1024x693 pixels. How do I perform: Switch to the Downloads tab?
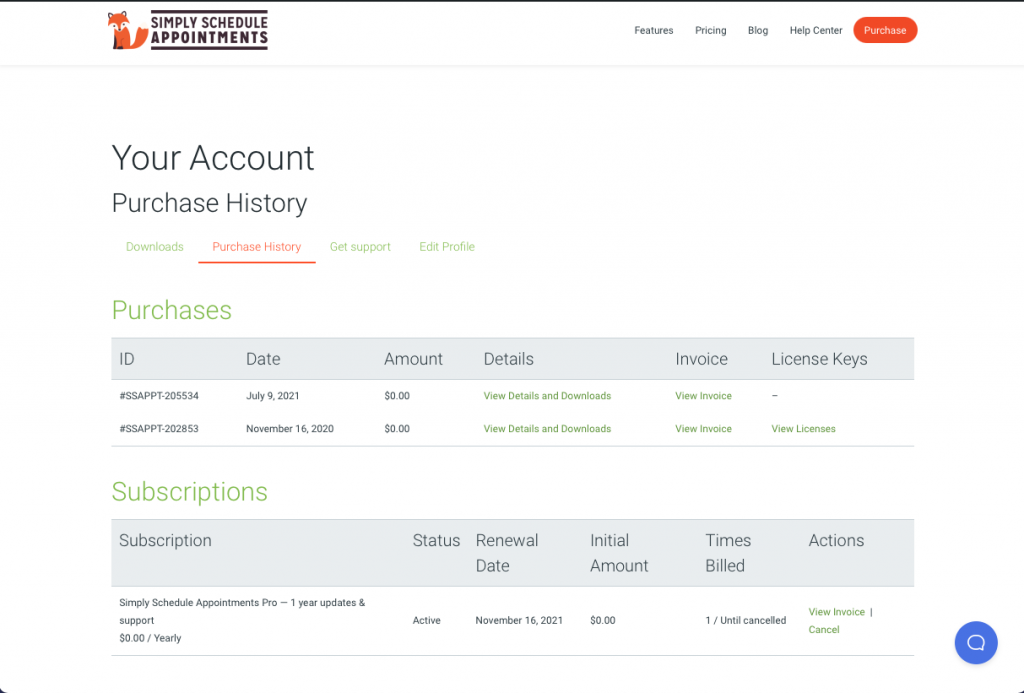coord(155,247)
